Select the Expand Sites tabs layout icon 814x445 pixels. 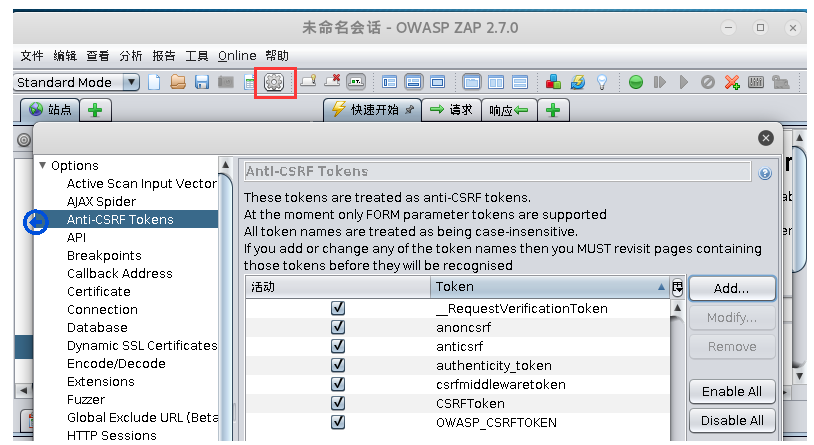(389, 82)
